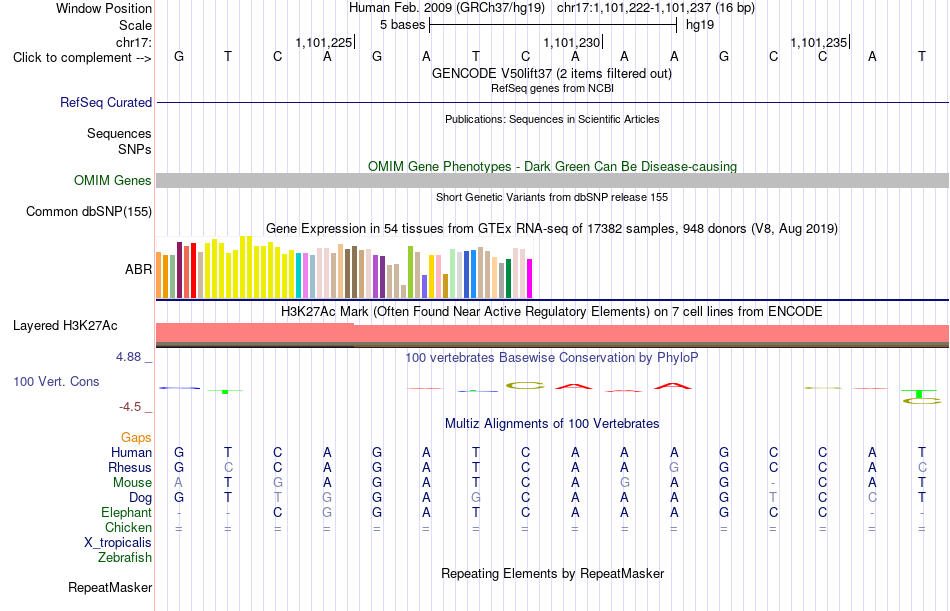The image size is (950, 611).
Task: Click Repeating Elements by RepeatMasker title
Action: coord(552,573)
